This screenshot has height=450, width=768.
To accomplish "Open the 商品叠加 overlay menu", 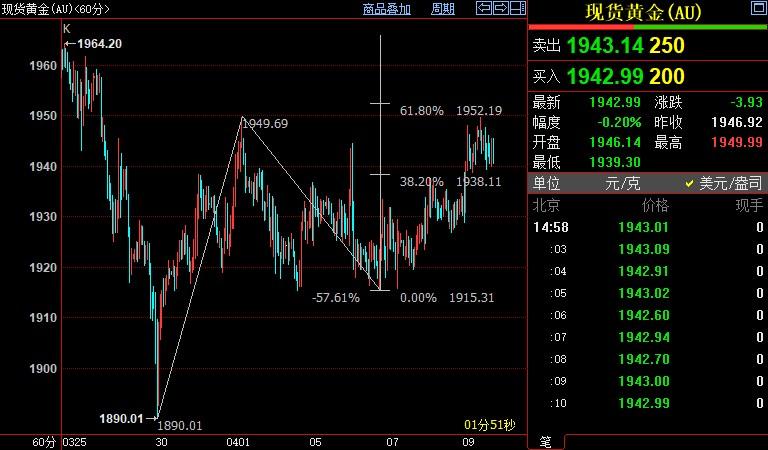I will click(387, 9).
